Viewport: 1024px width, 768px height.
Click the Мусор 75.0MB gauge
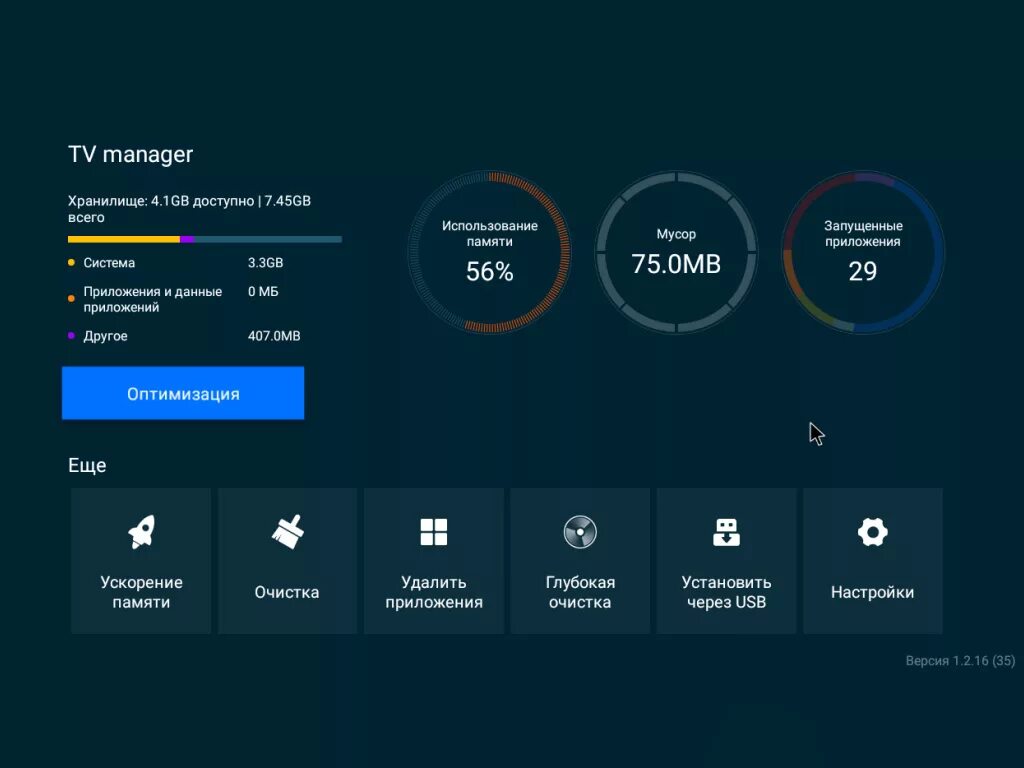tap(676, 252)
